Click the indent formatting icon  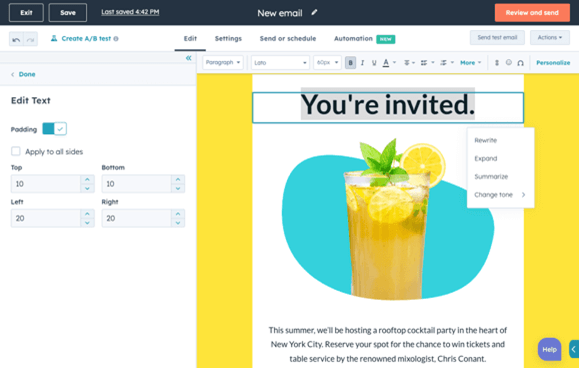click(443, 63)
